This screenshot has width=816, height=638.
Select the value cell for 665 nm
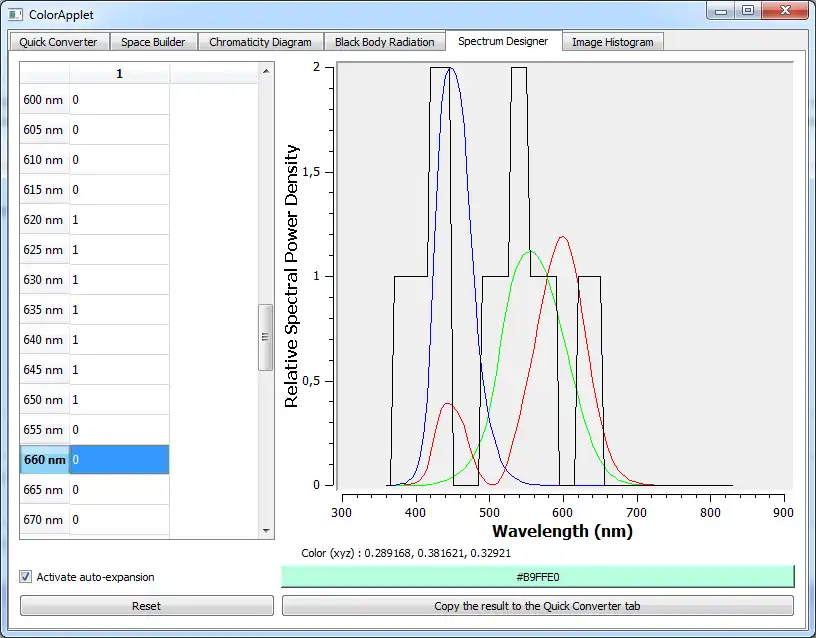(x=120, y=490)
